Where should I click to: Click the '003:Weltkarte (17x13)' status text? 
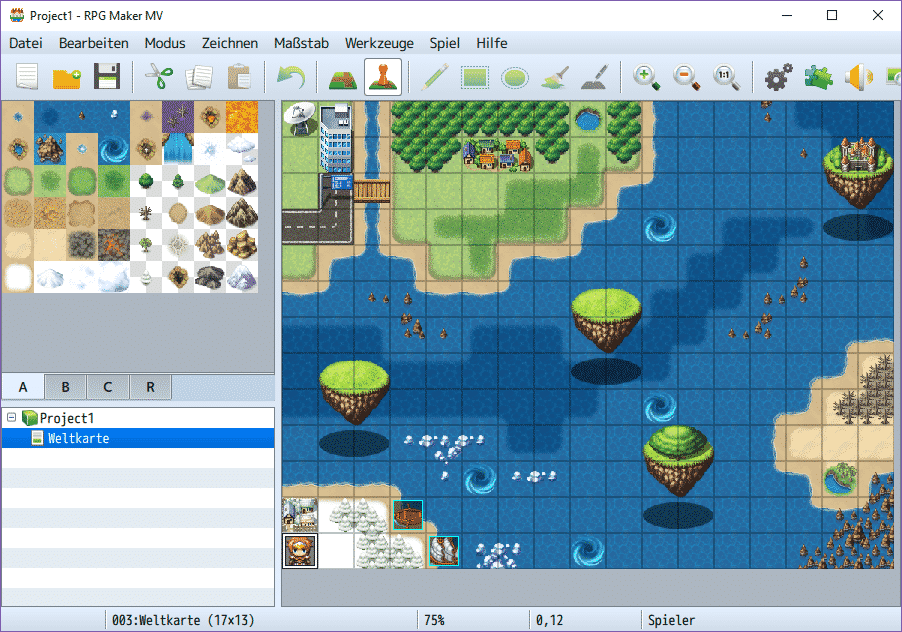click(x=183, y=620)
